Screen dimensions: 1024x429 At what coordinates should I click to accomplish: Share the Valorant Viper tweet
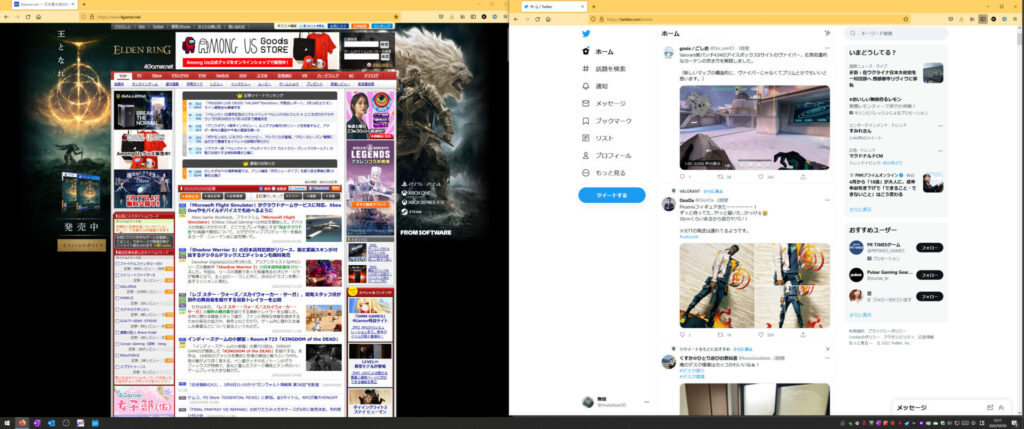pyautogui.click(x=803, y=177)
